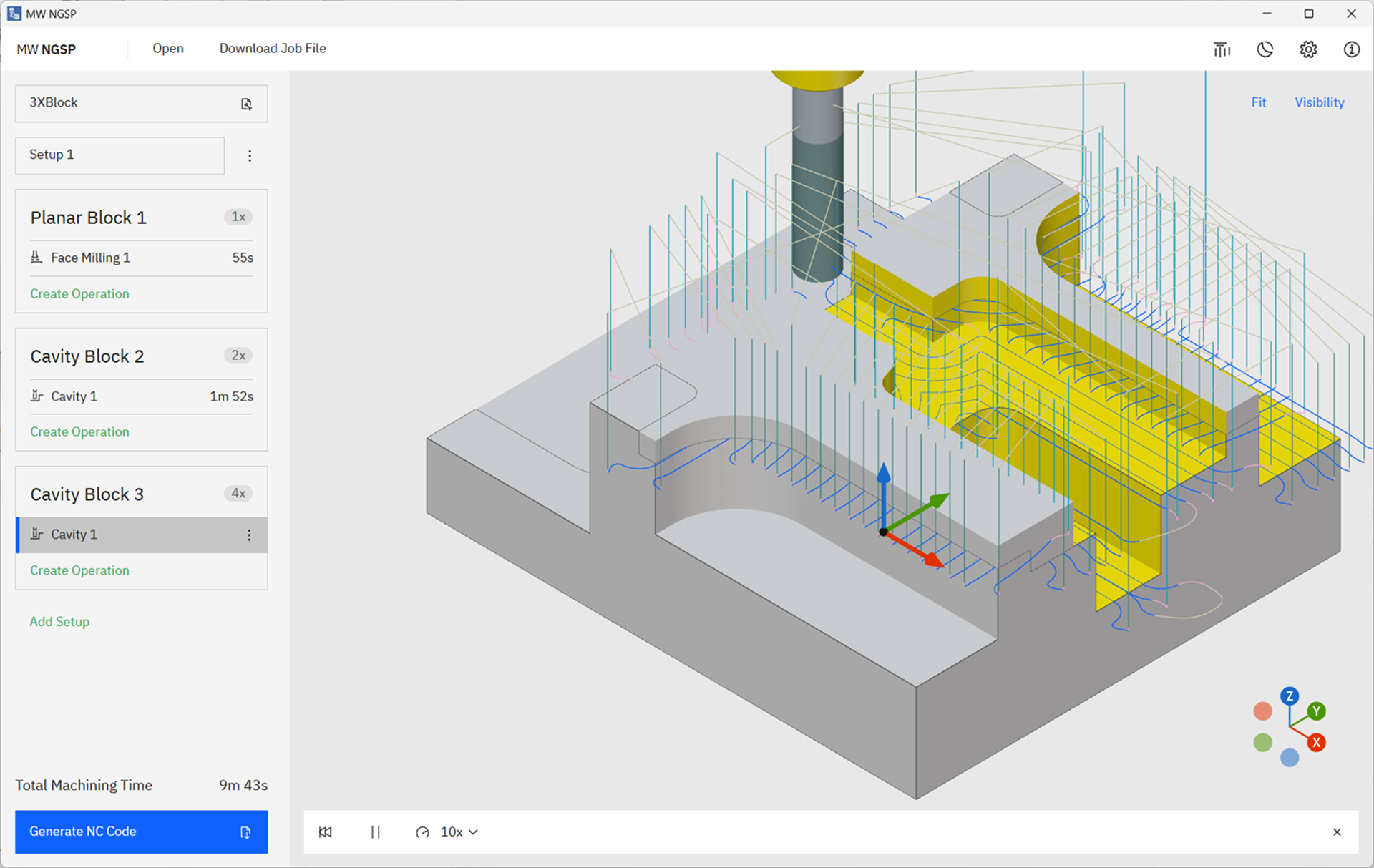This screenshot has width=1374, height=868.
Task: Click faded red negative-X gizmo dot
Action: pos(1263,711)
